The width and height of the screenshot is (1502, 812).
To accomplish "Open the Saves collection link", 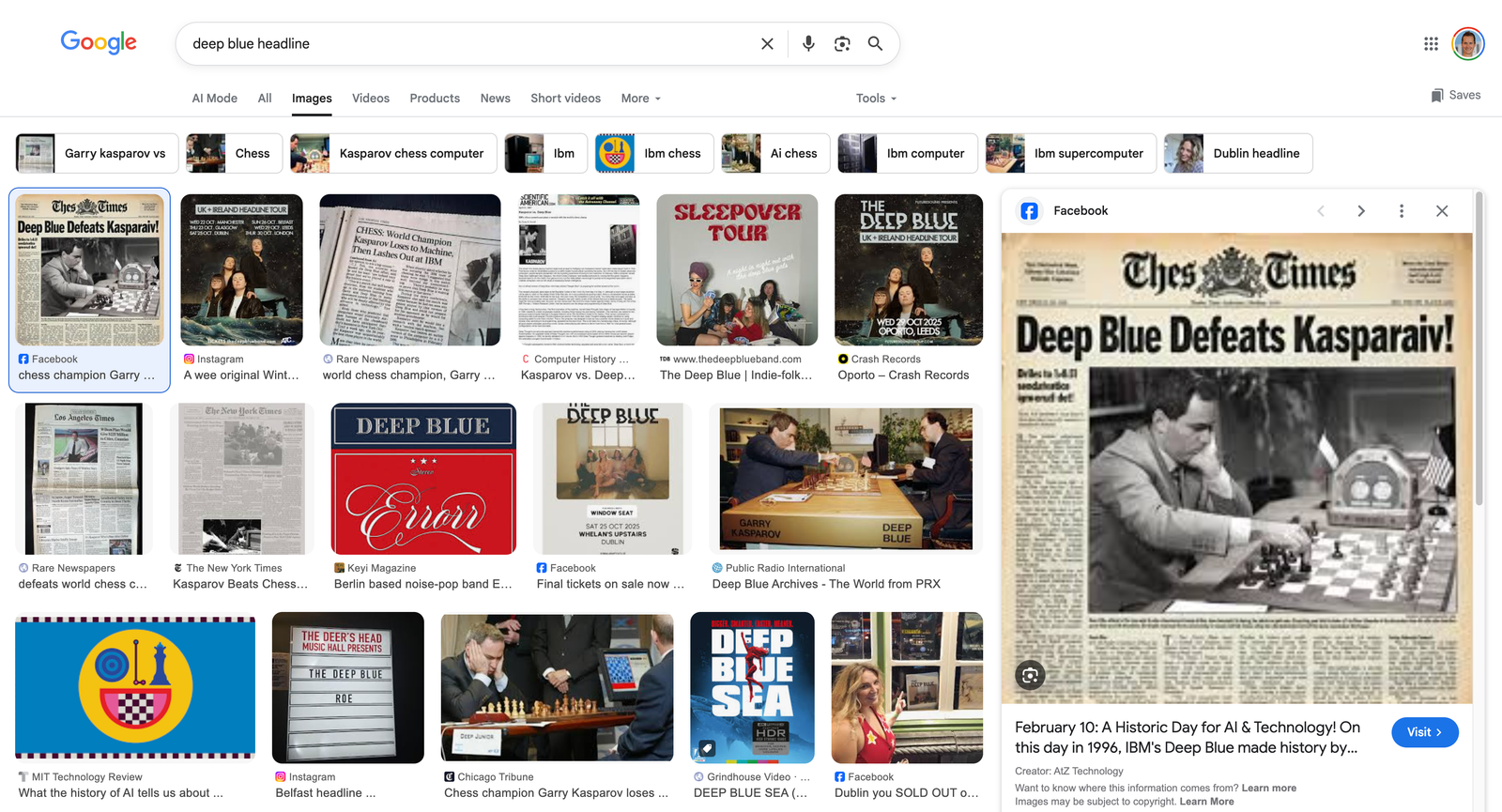I will point(1455,95).
